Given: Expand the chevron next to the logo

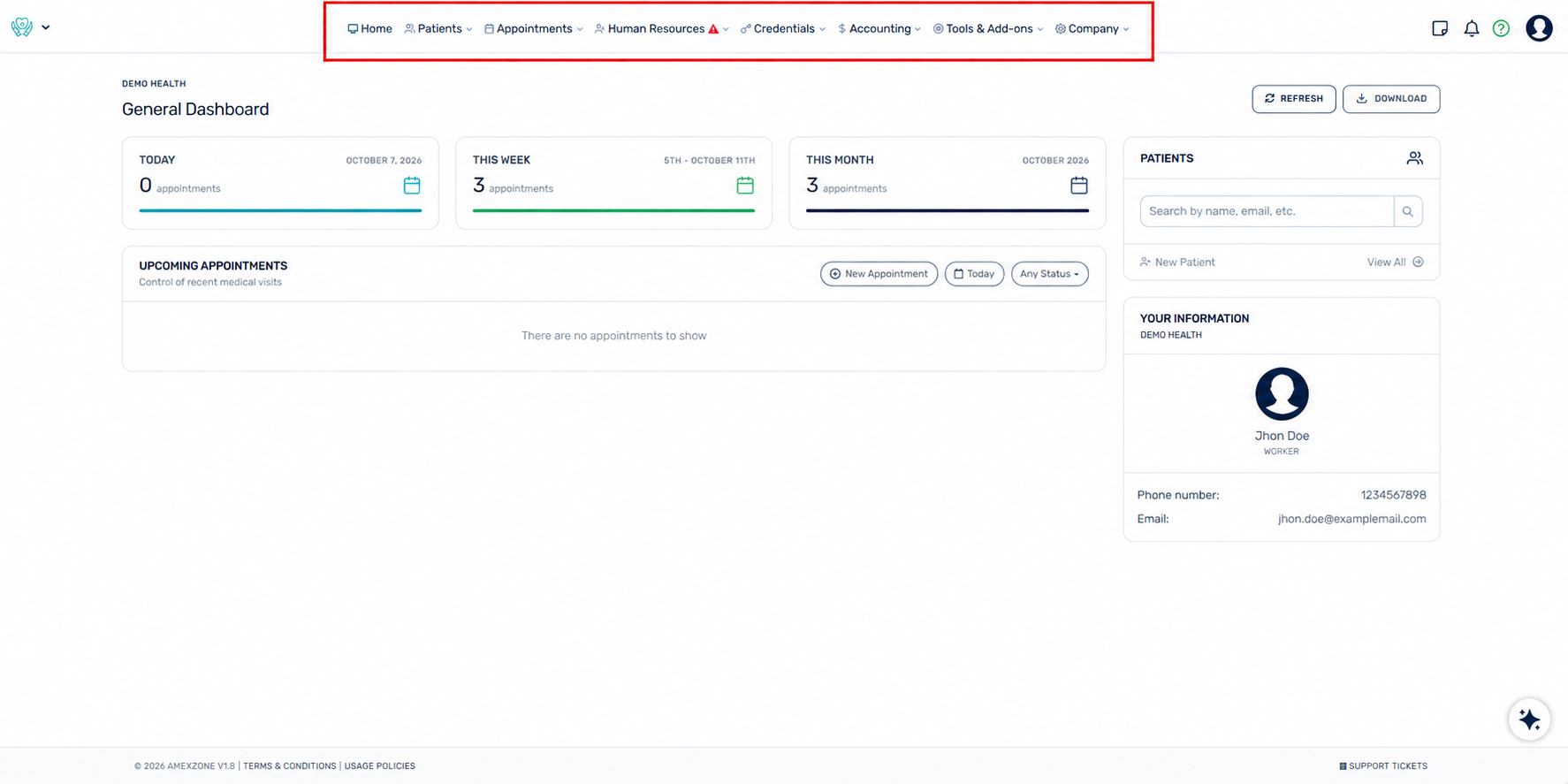Looking at the screenshot, I should tap(46, 27).
